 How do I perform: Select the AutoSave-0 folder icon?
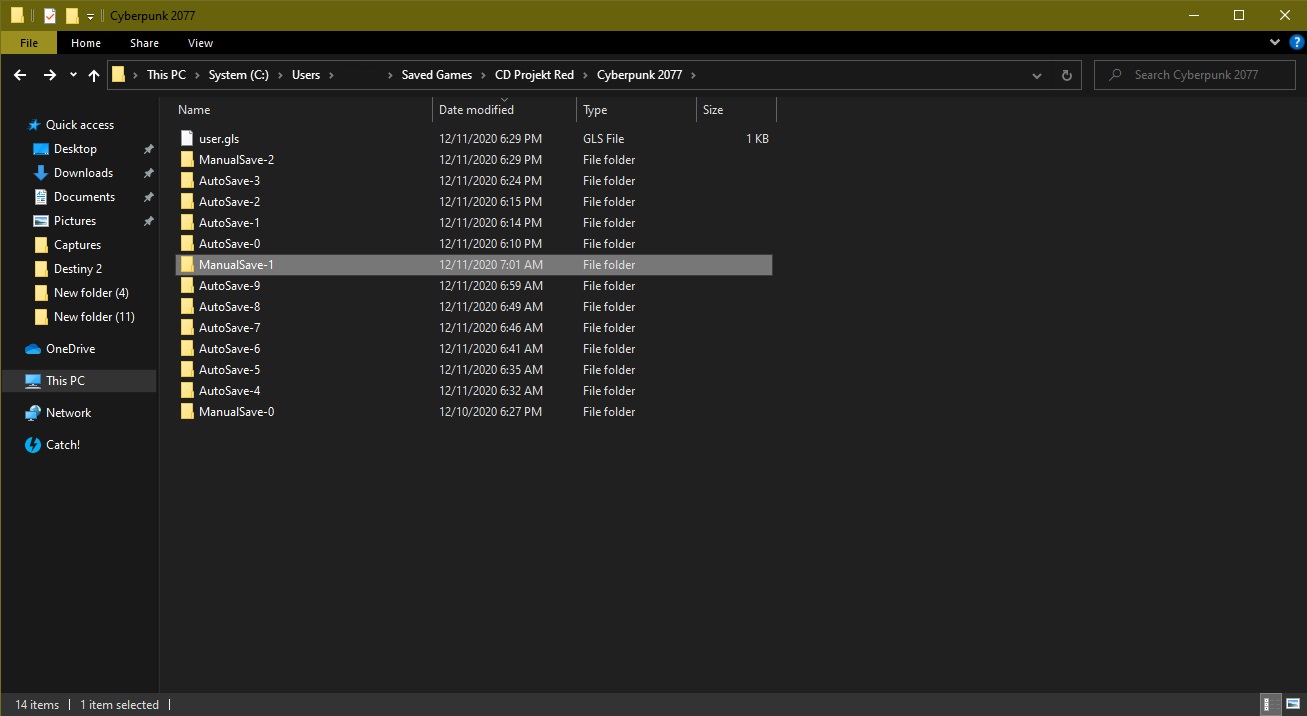[187, 244]
